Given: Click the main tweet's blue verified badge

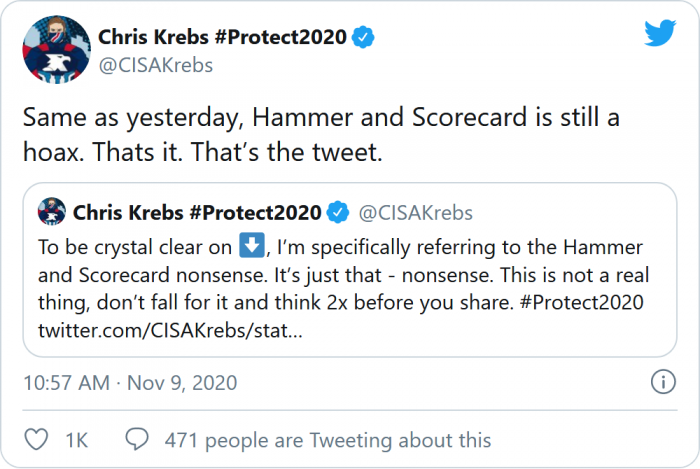Looking at the screenshot, I should point(366,38).
